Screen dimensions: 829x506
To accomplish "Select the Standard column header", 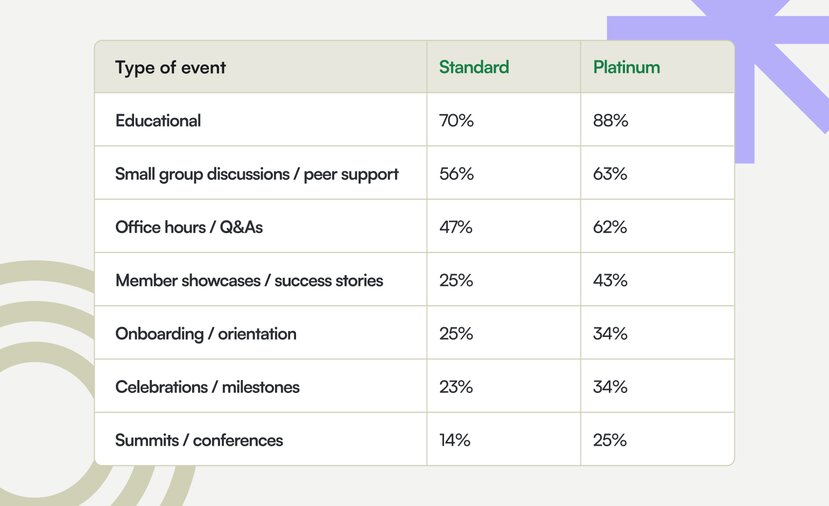I will click(474, 67).
